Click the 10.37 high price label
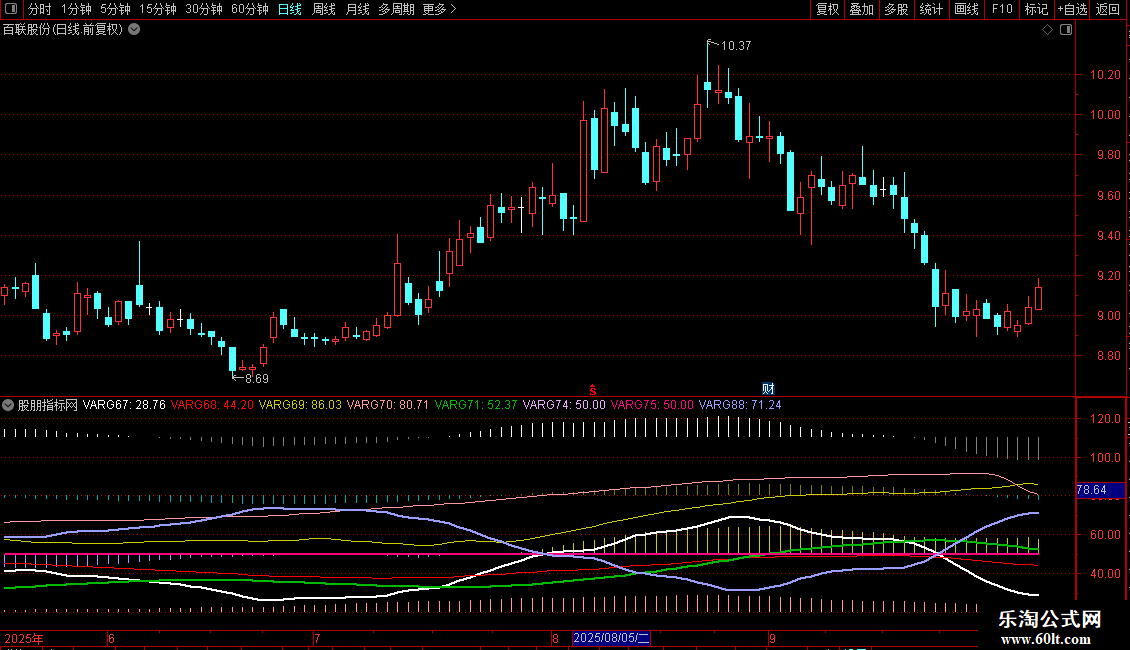 click(x=736, y=46)
